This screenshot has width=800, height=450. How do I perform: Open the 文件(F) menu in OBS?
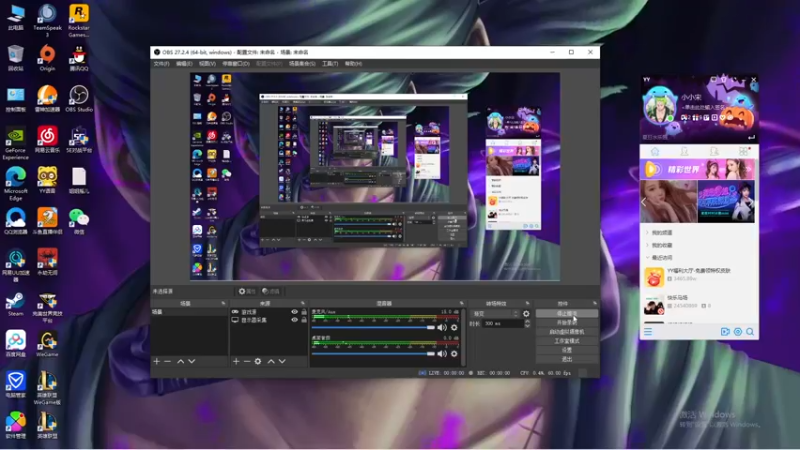coord(161,64)
